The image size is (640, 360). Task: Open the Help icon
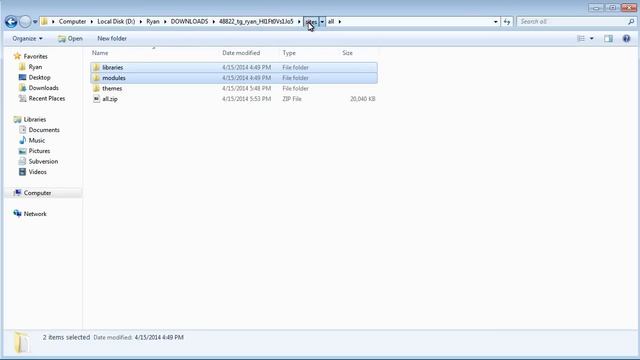coord(627,38)
